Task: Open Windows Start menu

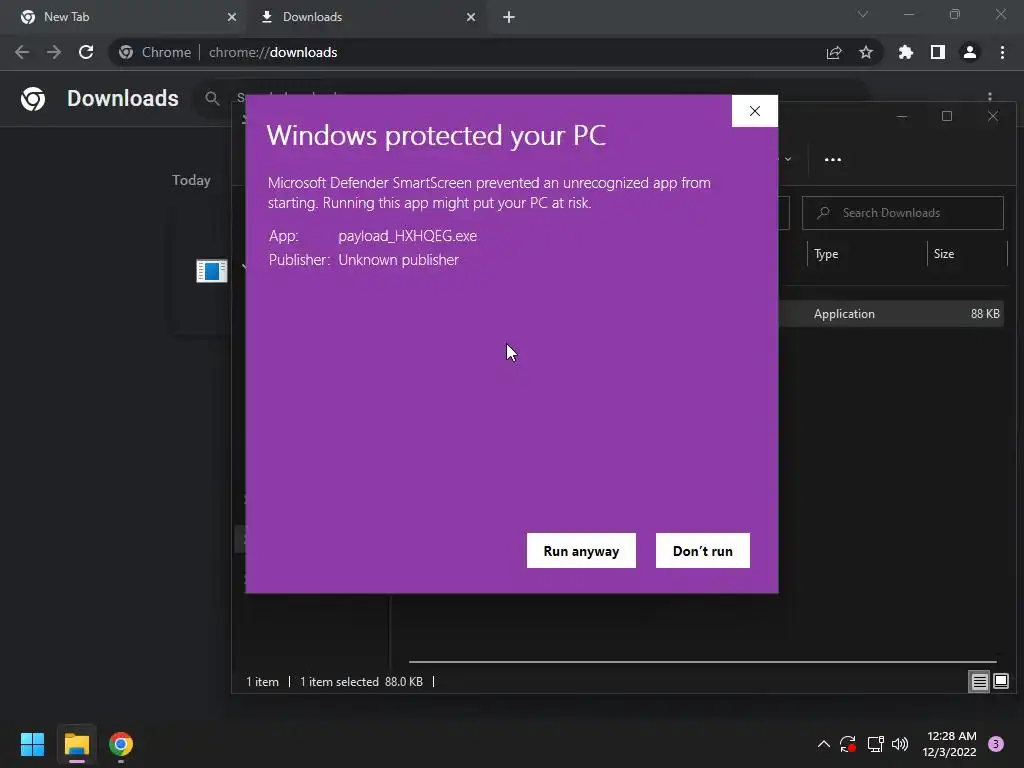Action: pos(33,744)
